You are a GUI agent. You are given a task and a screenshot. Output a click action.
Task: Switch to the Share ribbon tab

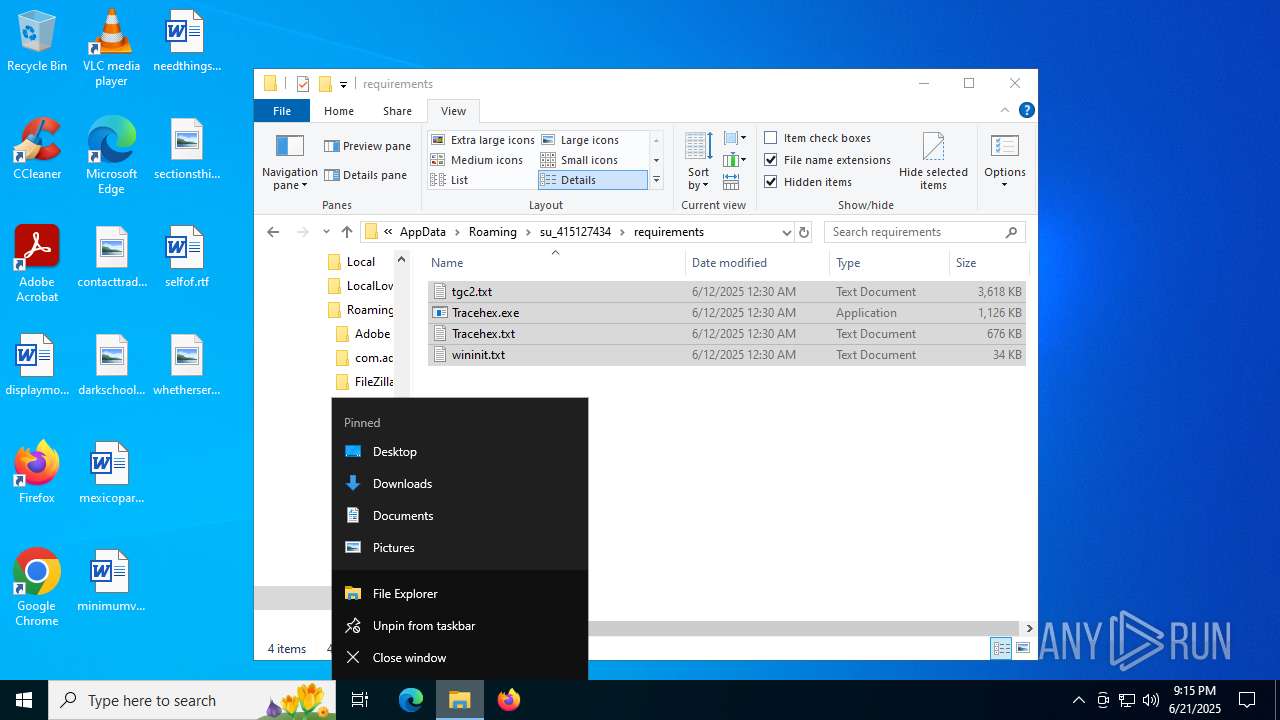point(397,111)
